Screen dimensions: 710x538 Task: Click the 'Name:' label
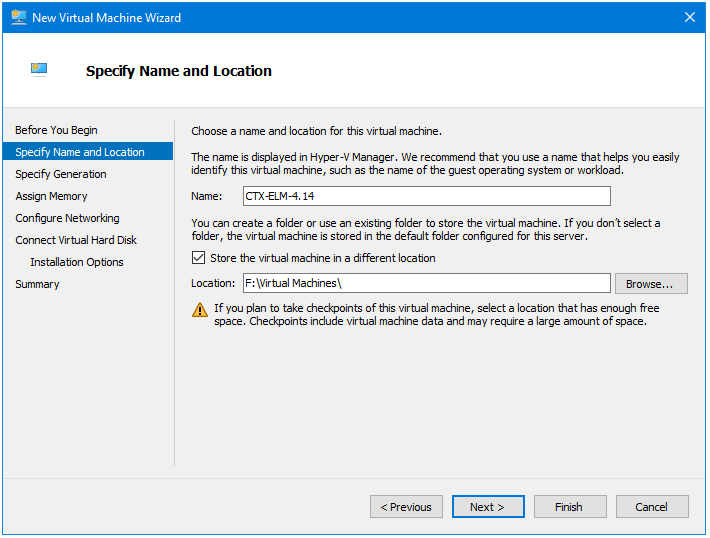pos(206,197)
